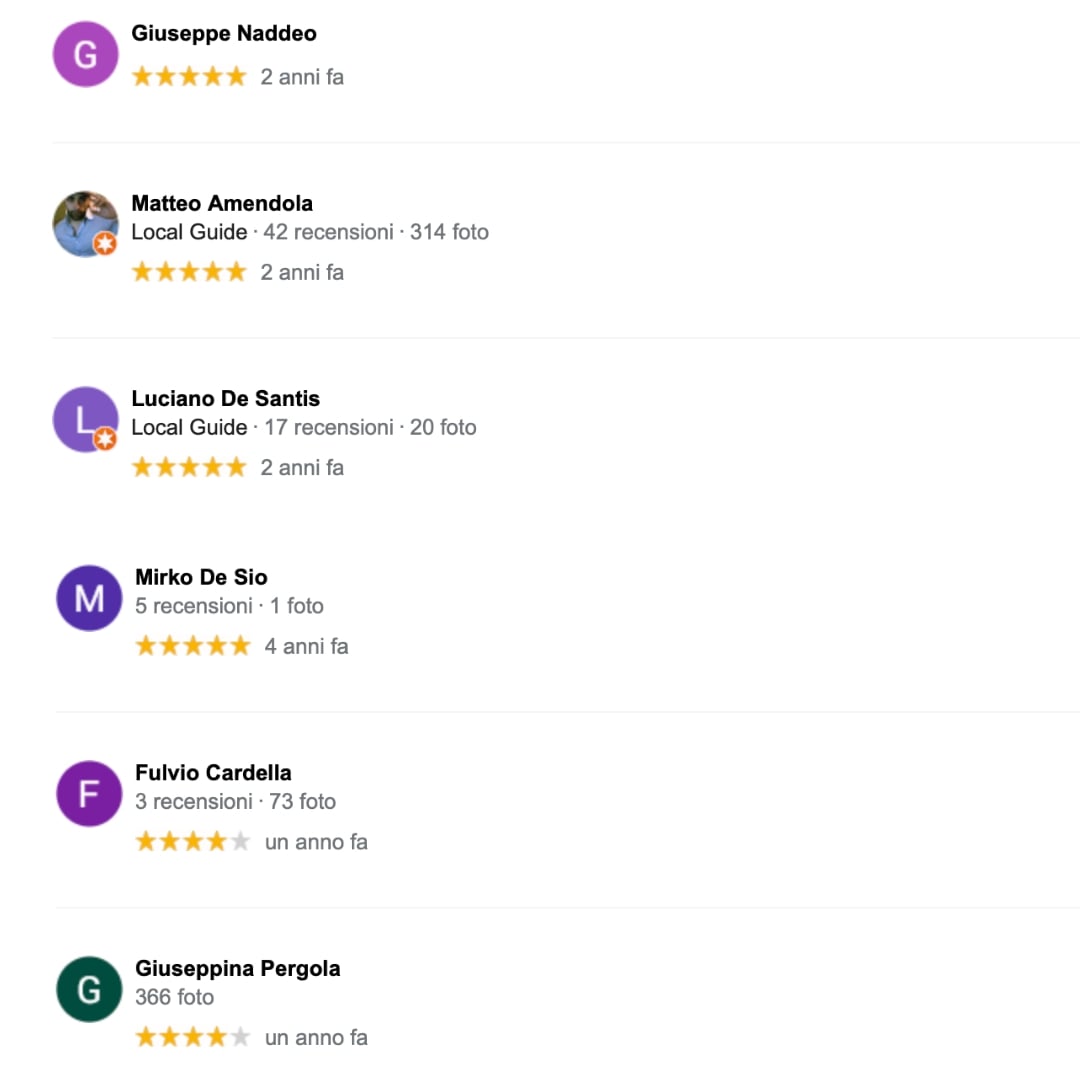Viewport: 1080px width, 1080px height.
Task: Open Giuseppe Naddeo's pink G avatar
Action: [85, 54]
